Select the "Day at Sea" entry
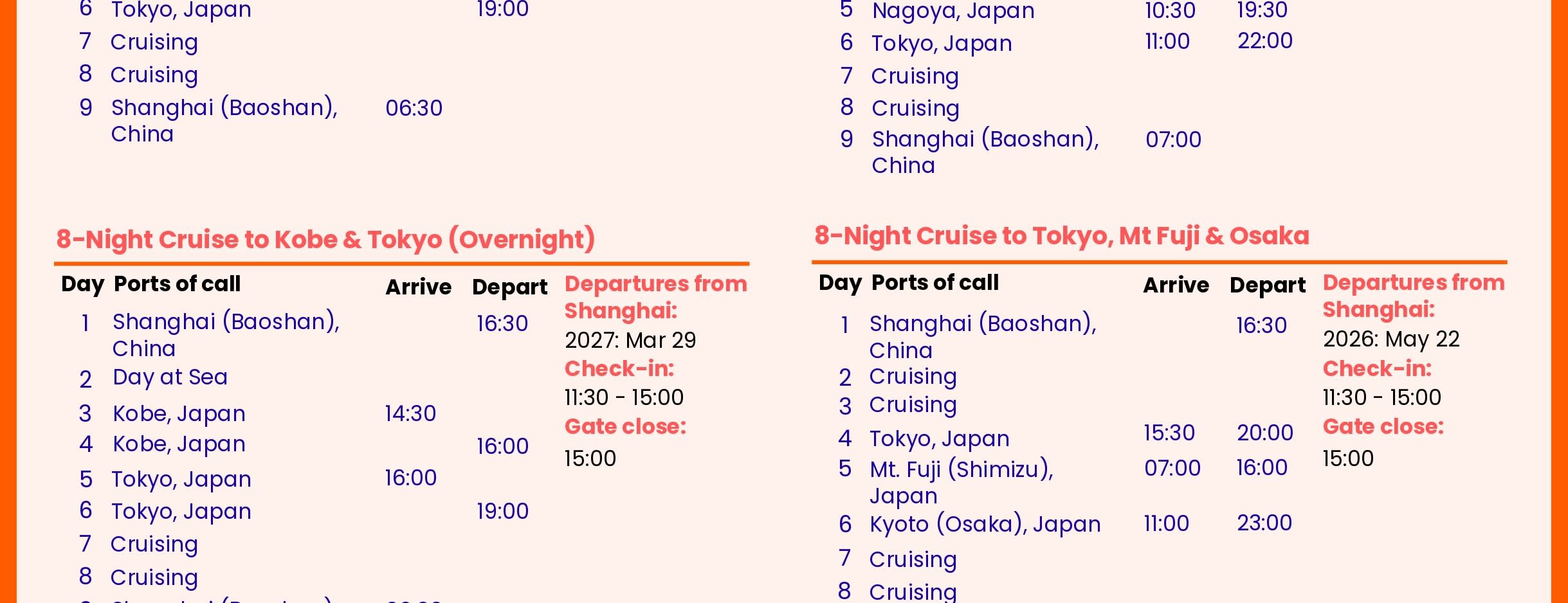The height and width of the screenshot is (603, 1568). (170, 377)
